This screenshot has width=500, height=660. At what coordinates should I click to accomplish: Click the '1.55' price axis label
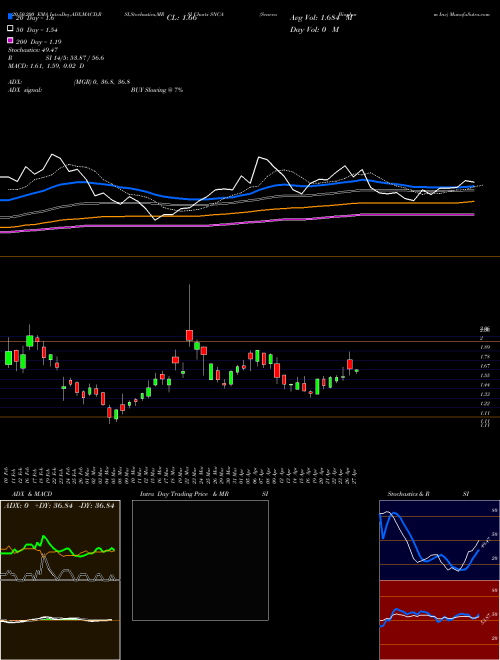pyautogui.click(x=485, y=375)
